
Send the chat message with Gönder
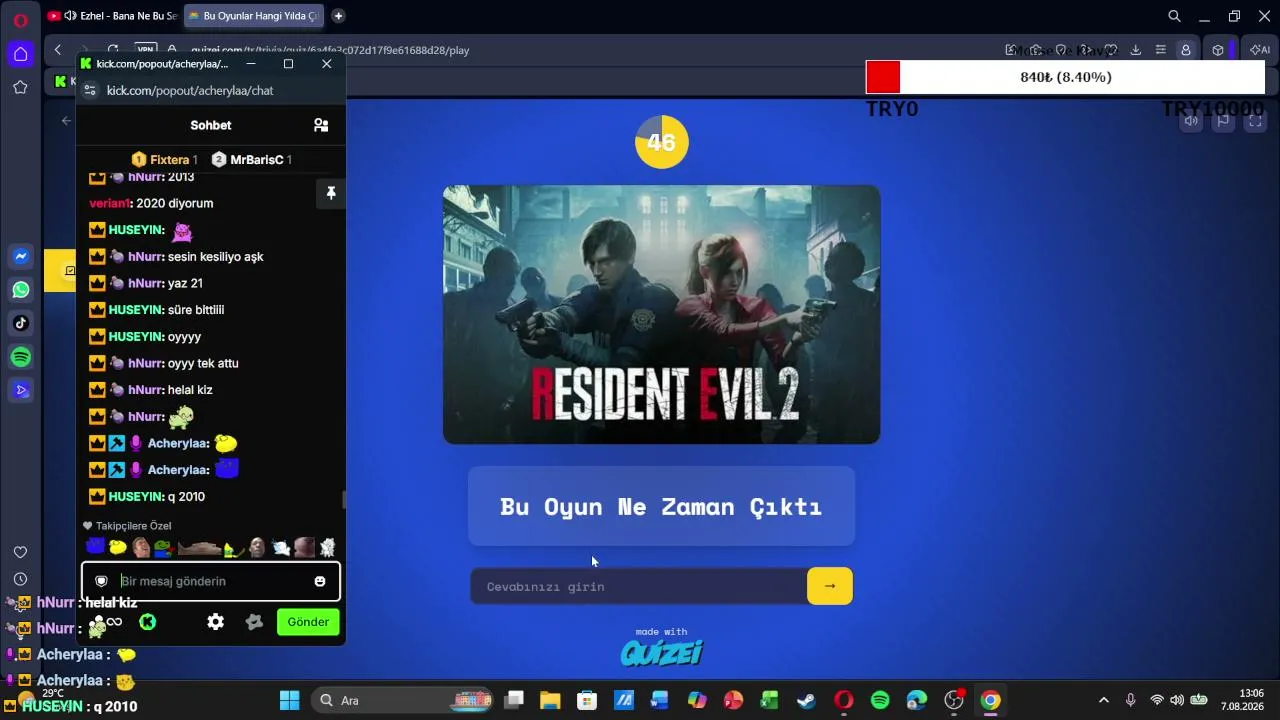(x=308, y=622)
